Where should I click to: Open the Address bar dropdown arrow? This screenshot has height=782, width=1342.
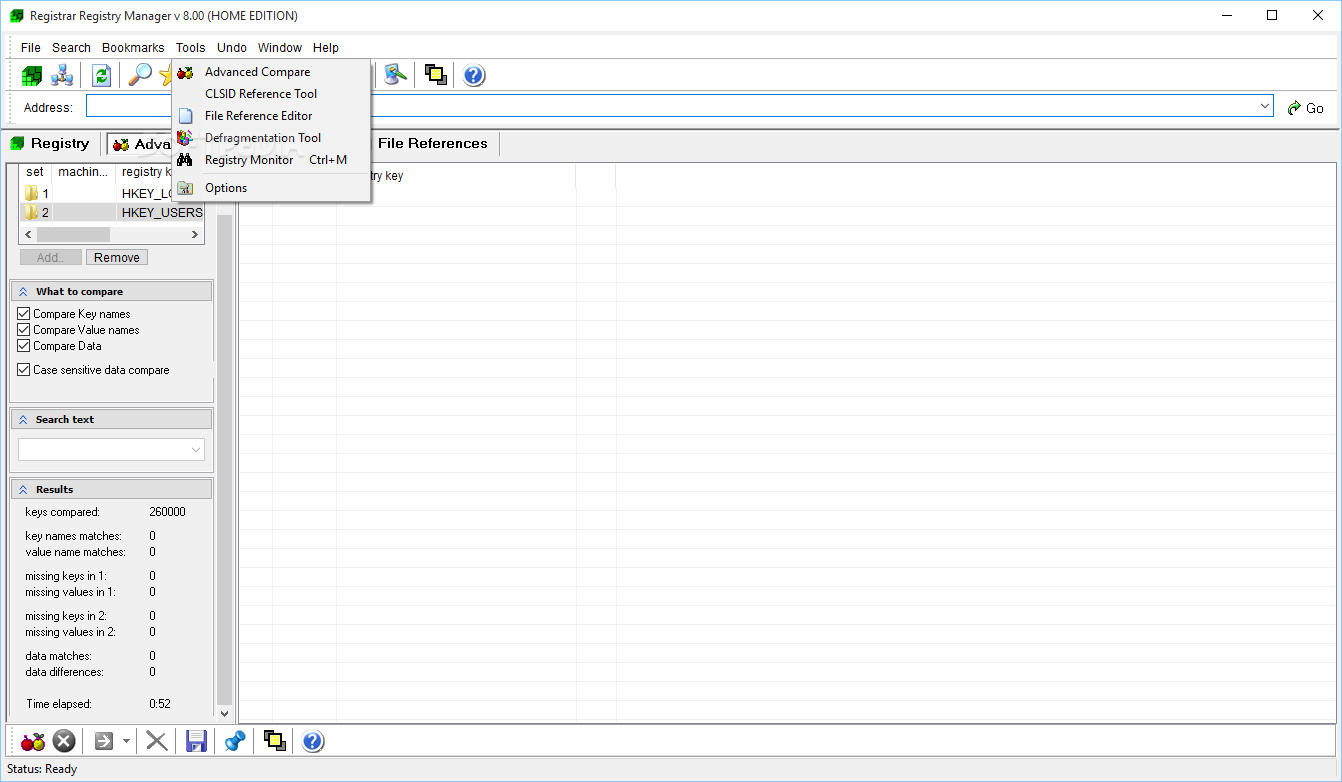coord(1265,106)
